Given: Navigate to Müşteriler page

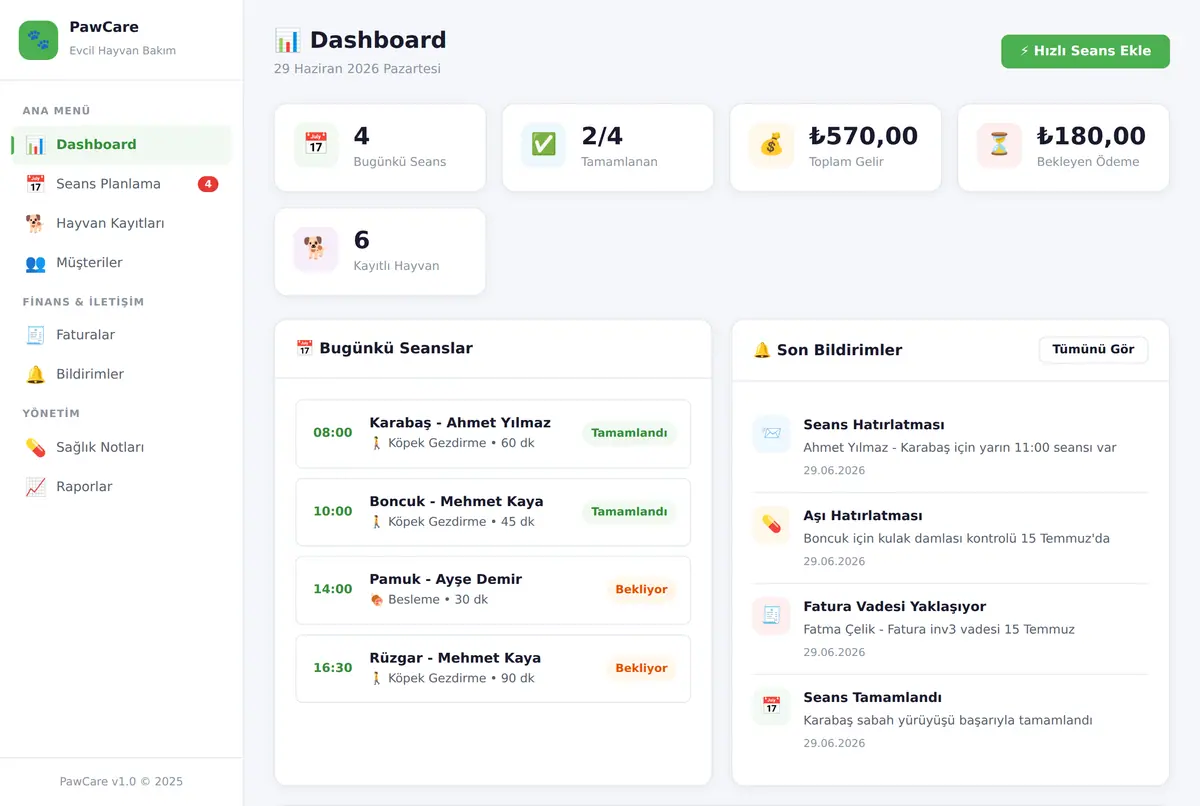Looking at the screenshot, I should tap(121, 263).
